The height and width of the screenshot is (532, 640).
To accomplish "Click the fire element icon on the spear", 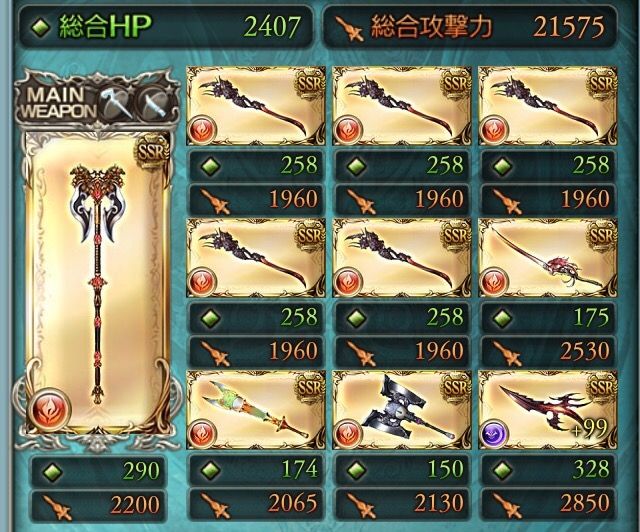I will 494,281.
